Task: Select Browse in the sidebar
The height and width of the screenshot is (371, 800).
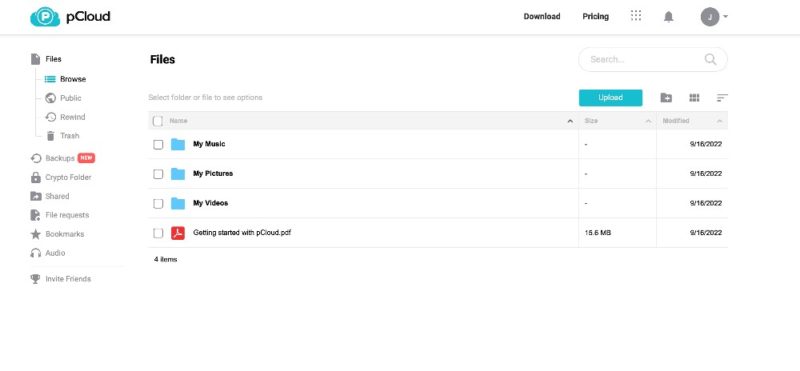Action: 73,79
